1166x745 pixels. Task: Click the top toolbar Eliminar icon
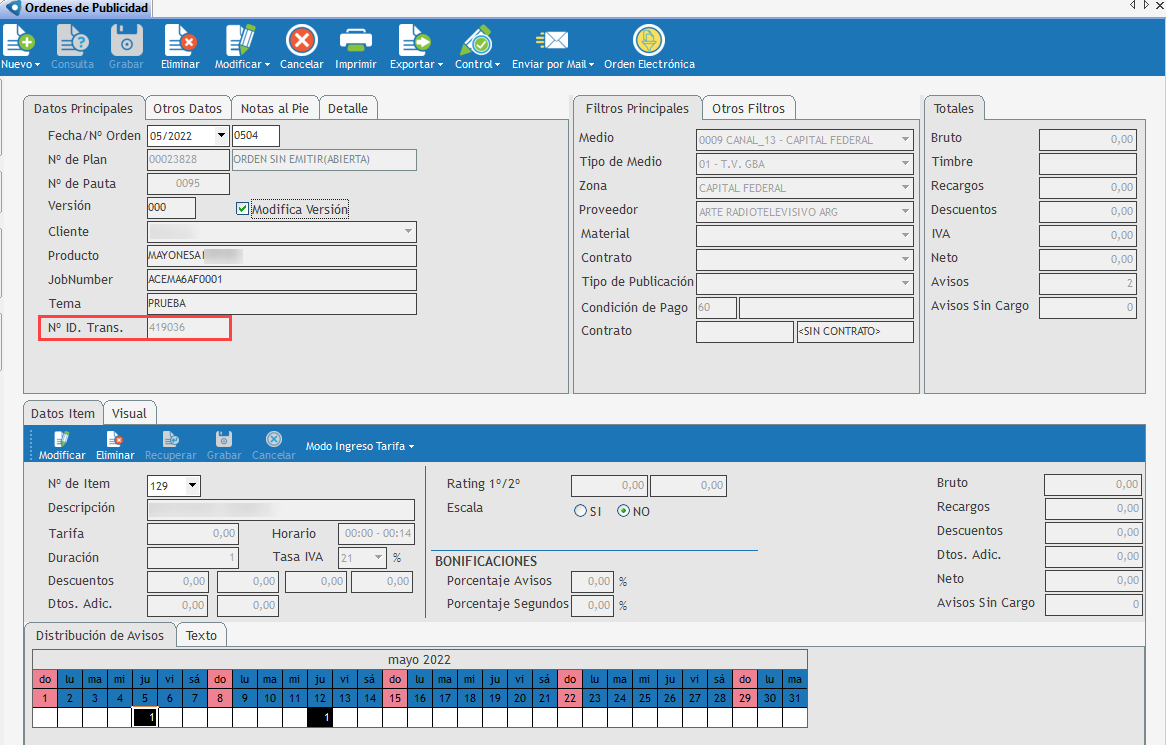point(180,41)
